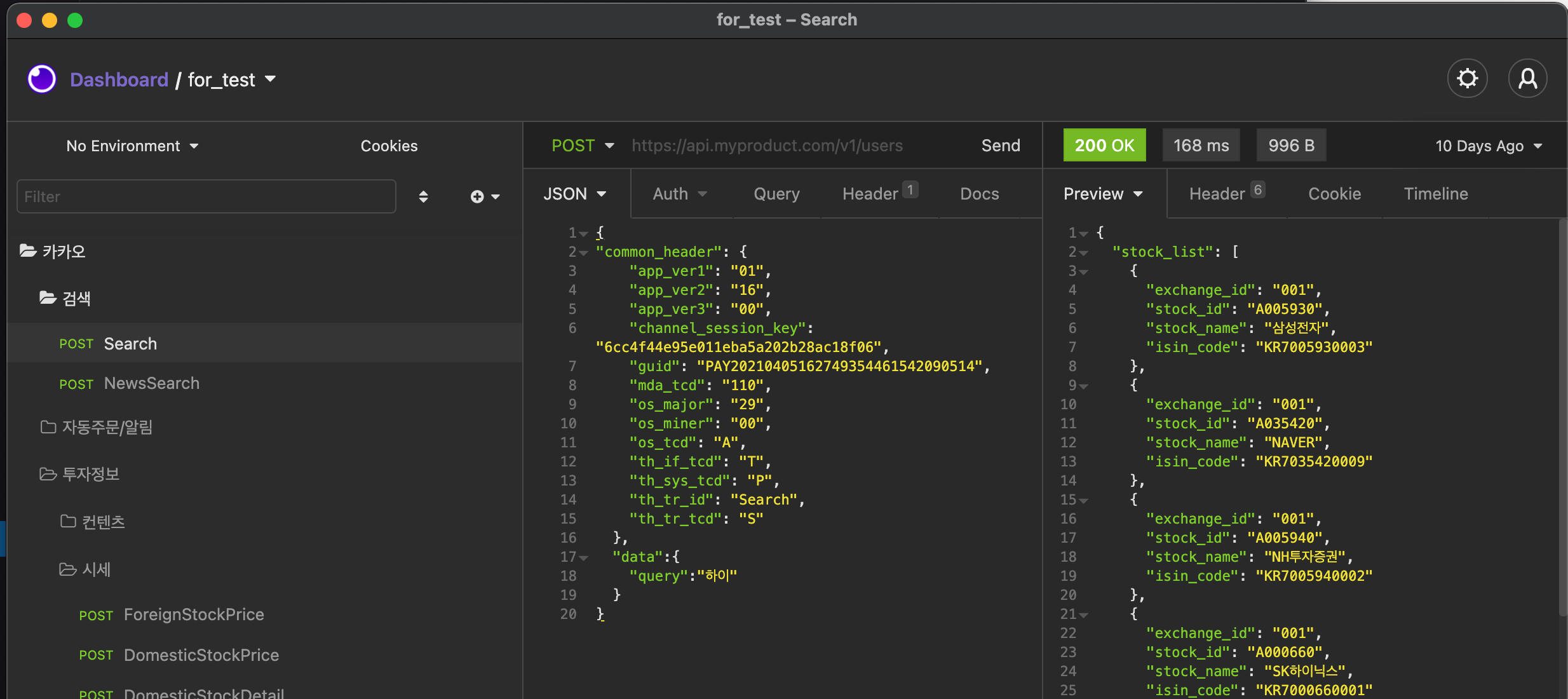The width and height of the screenshot is (1568, 699).
Task: Click the sort order arrows icon
Action: click(423, 197)
